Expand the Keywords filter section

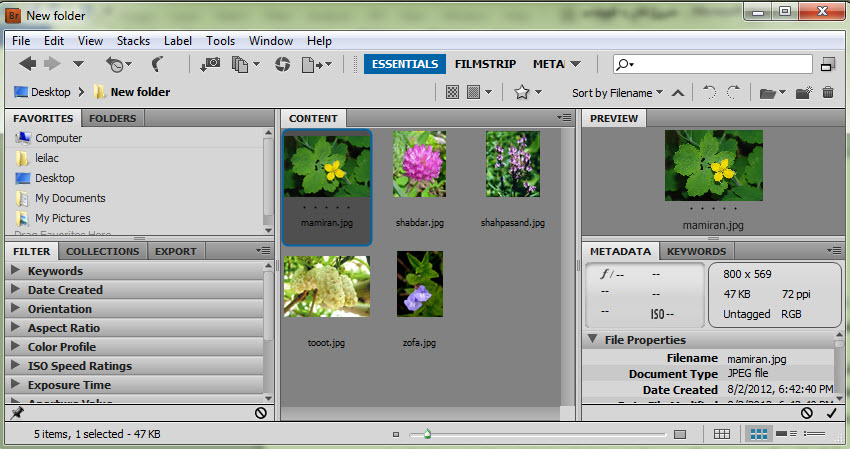[x=16, y=271]
